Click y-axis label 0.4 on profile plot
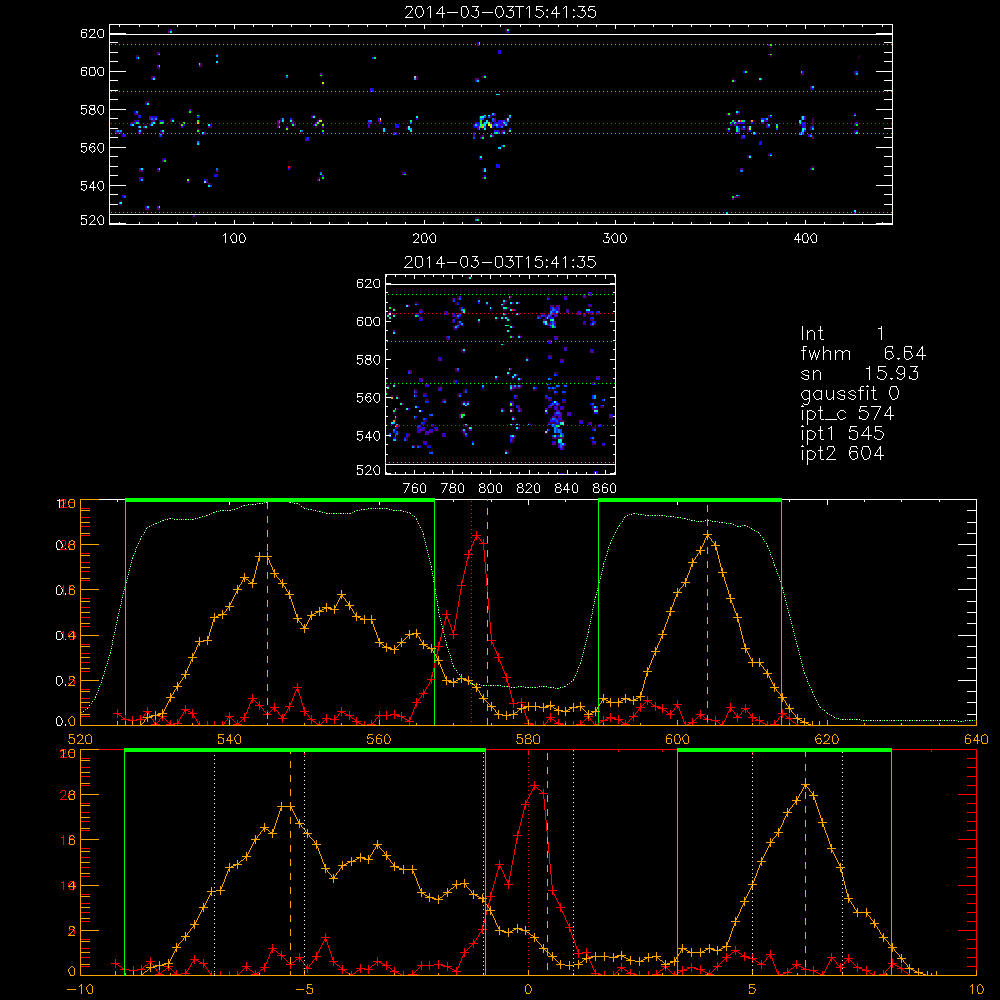The width and height of the screenshot is (1000, 1000). pos(66,636)
